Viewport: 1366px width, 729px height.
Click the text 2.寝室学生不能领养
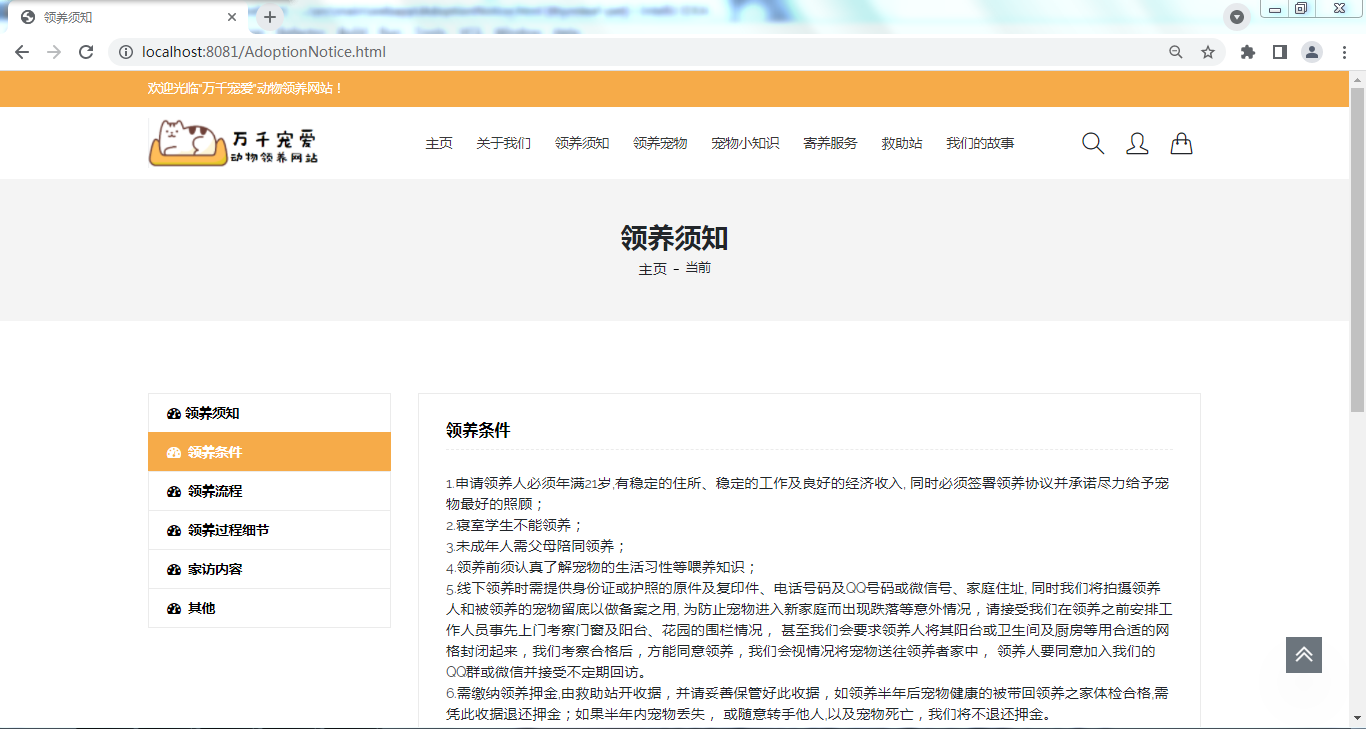point(514,525)
